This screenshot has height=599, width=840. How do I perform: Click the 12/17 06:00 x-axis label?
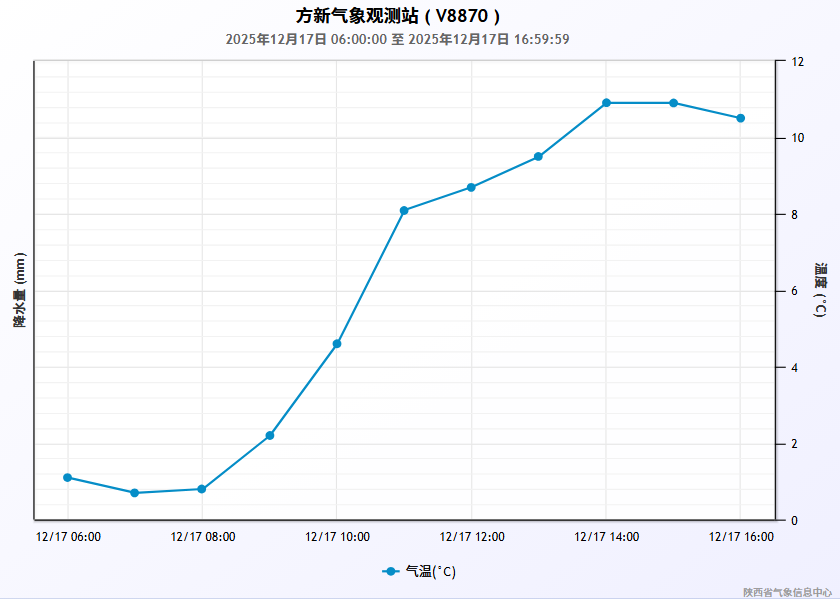(68, 537)
